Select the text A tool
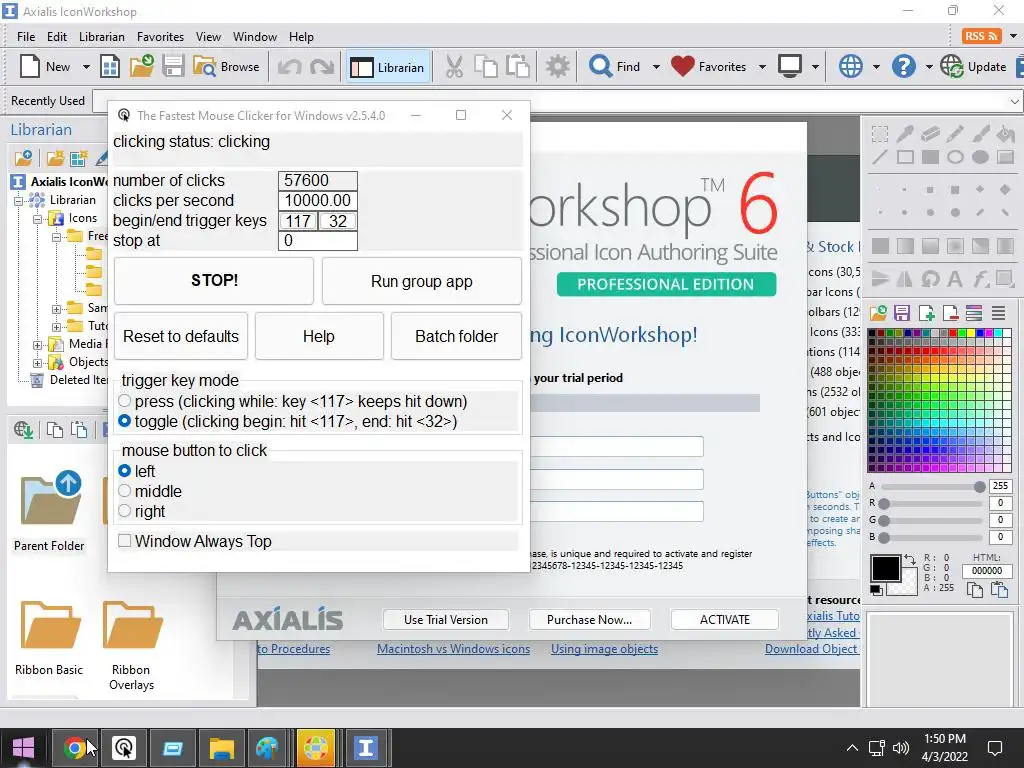Screen dimensions: 1024x768 point(955,280)
